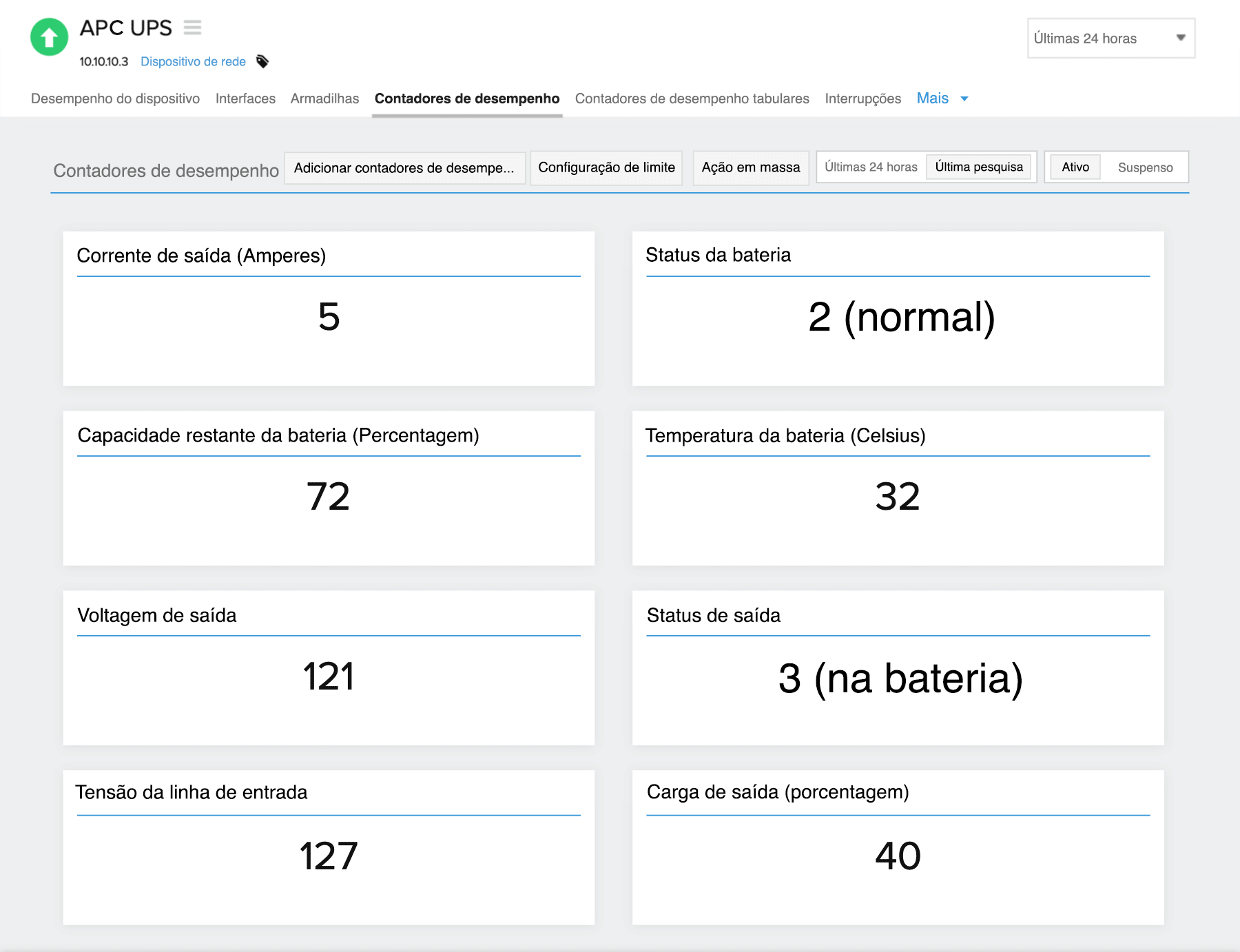The height and width of the screenshot is (952, 1240).
Task: Click the 3 (na bateria) output status value
Action: coord(900,679)
